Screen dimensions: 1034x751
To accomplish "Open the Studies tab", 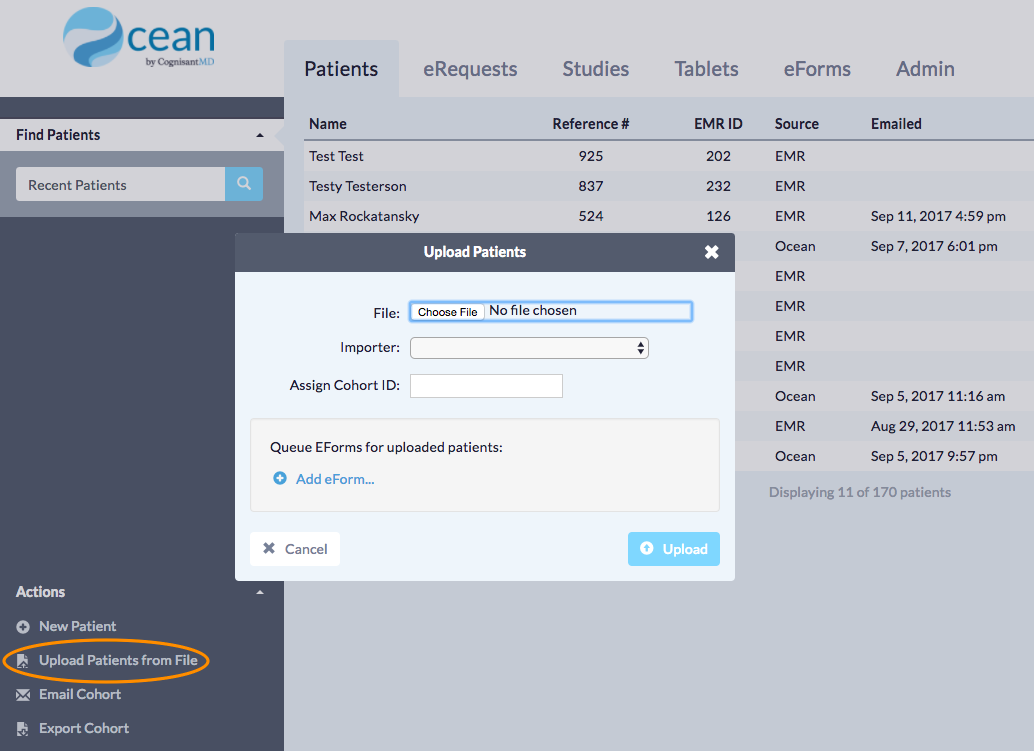I will click(x=596, y=69).
